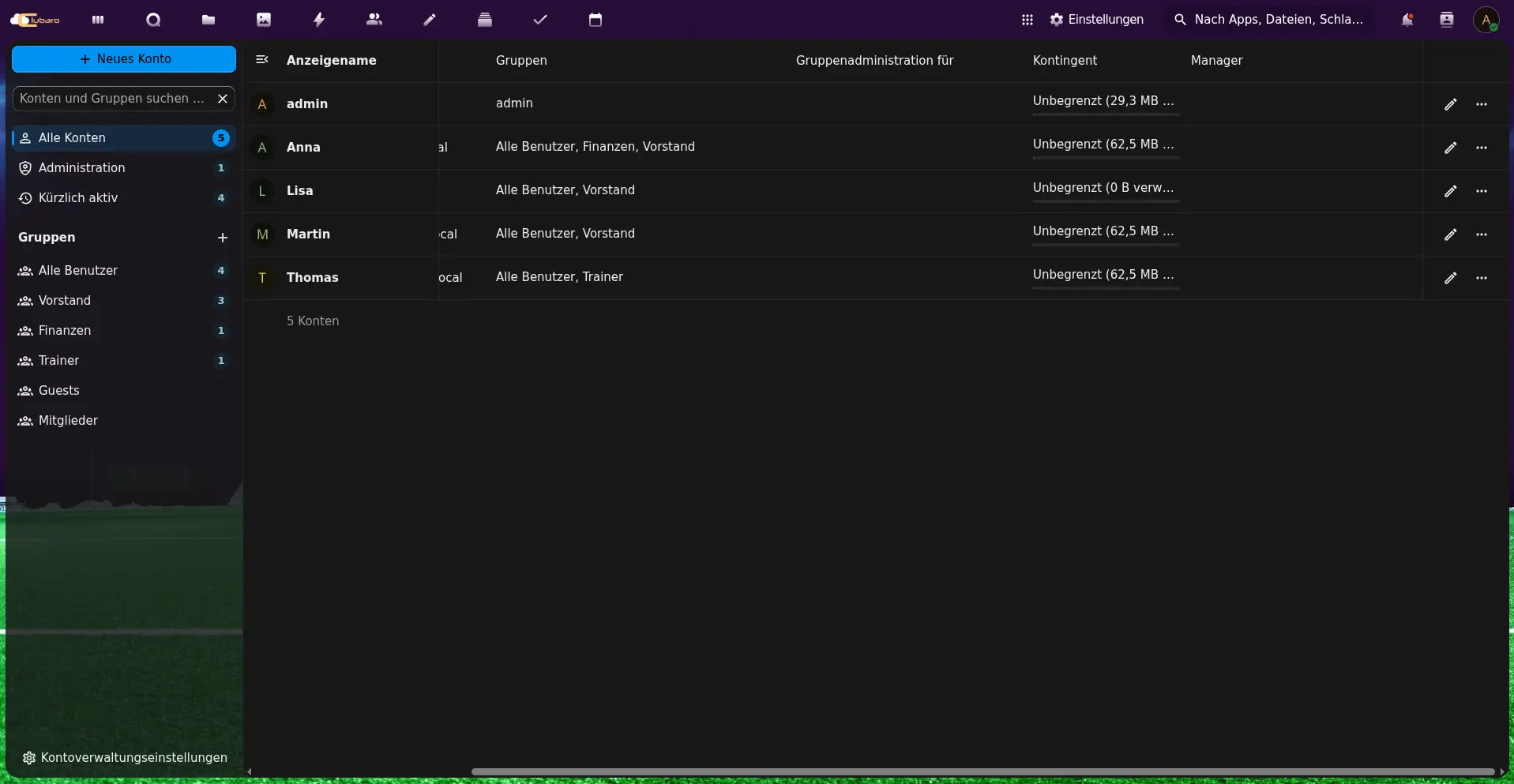Open the Photos app icon

(x=264, y=20)
